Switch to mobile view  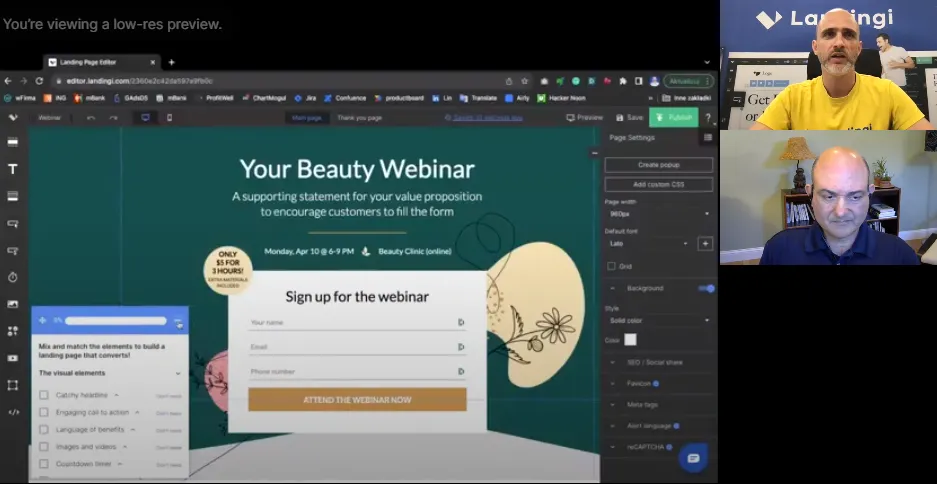coord(169,118)
